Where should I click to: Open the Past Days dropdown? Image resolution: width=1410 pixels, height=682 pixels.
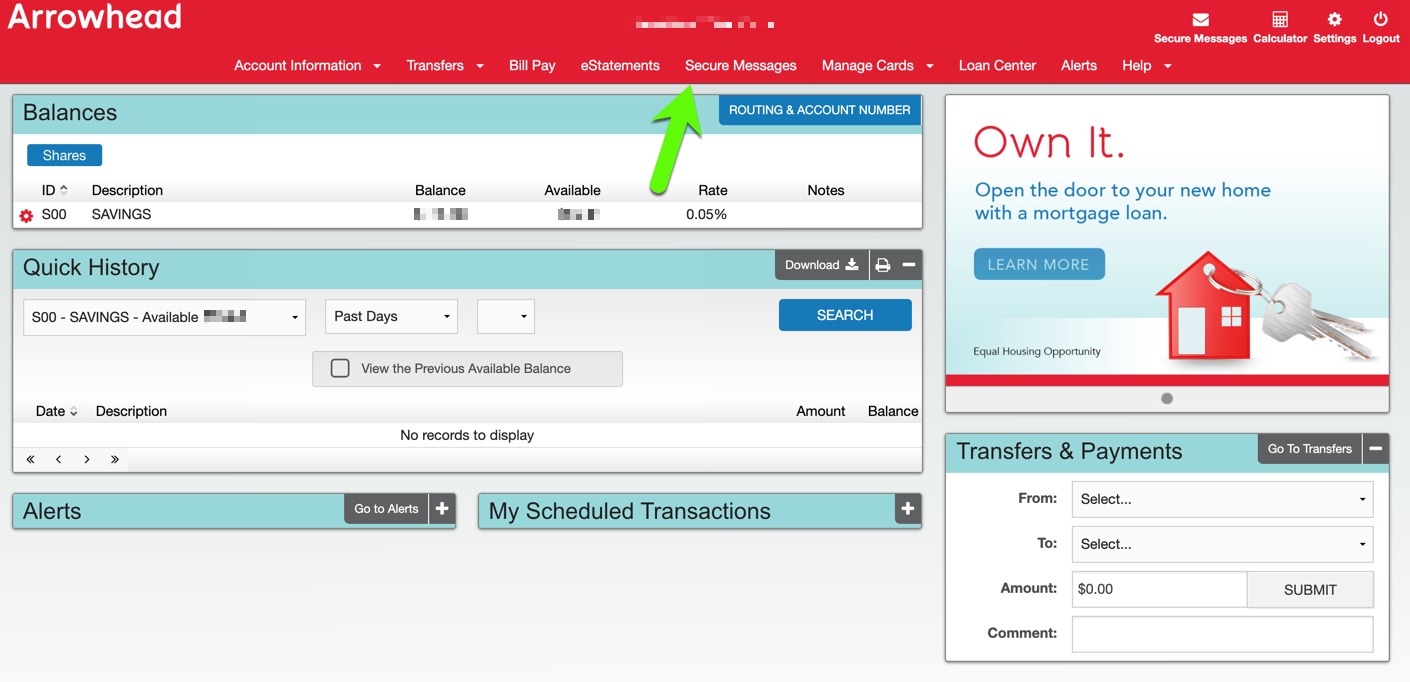(x=391, y=316)
